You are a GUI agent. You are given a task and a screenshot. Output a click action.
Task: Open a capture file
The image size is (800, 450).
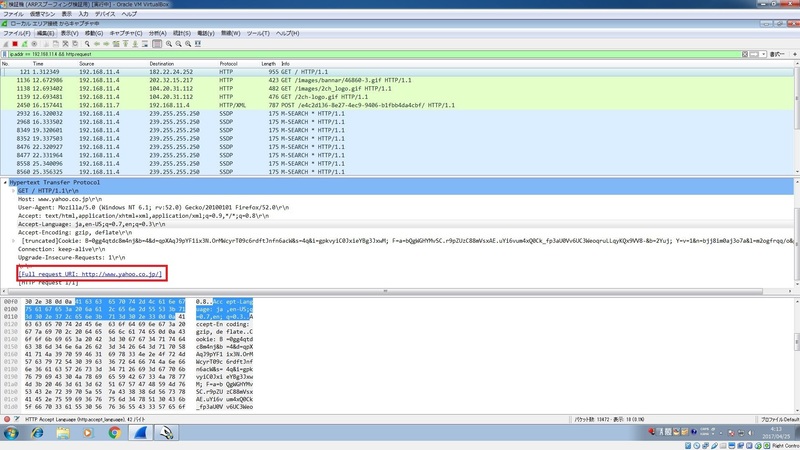click(x=46, y=44)
